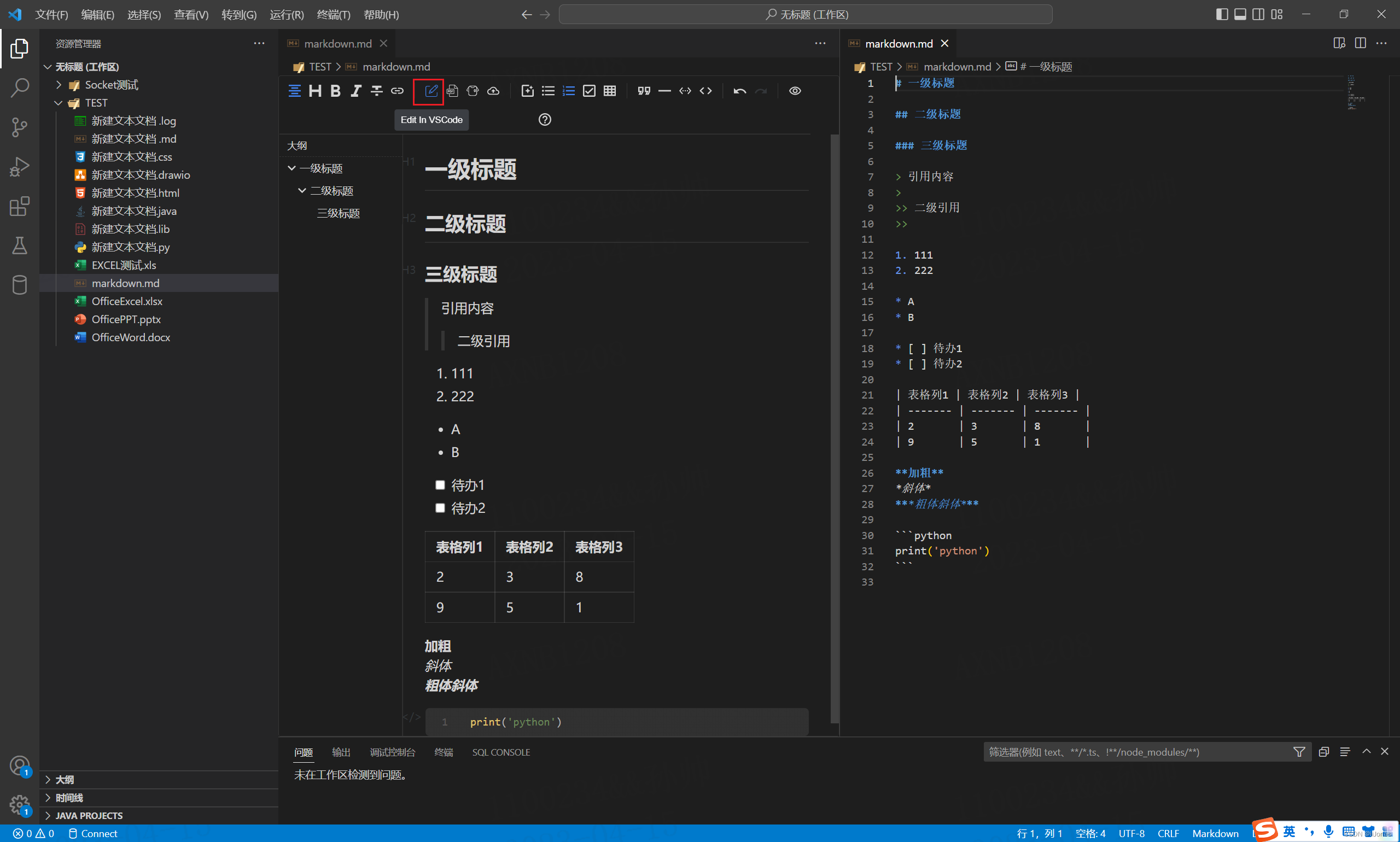The width and height of the screenshot is (1400, 842).
Task: Collapse the 一级标题 outline node
Action: point(291,168)
